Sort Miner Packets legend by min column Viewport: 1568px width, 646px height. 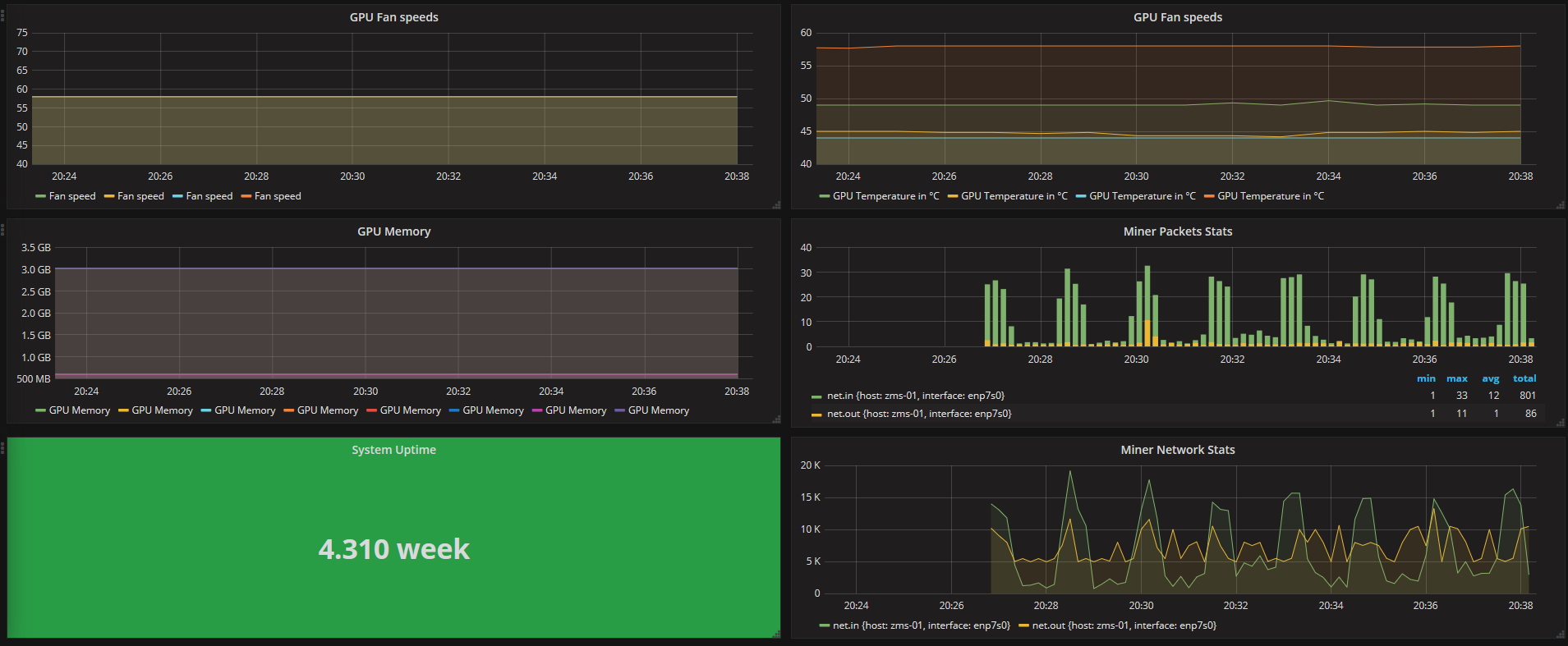(1426, 378)
